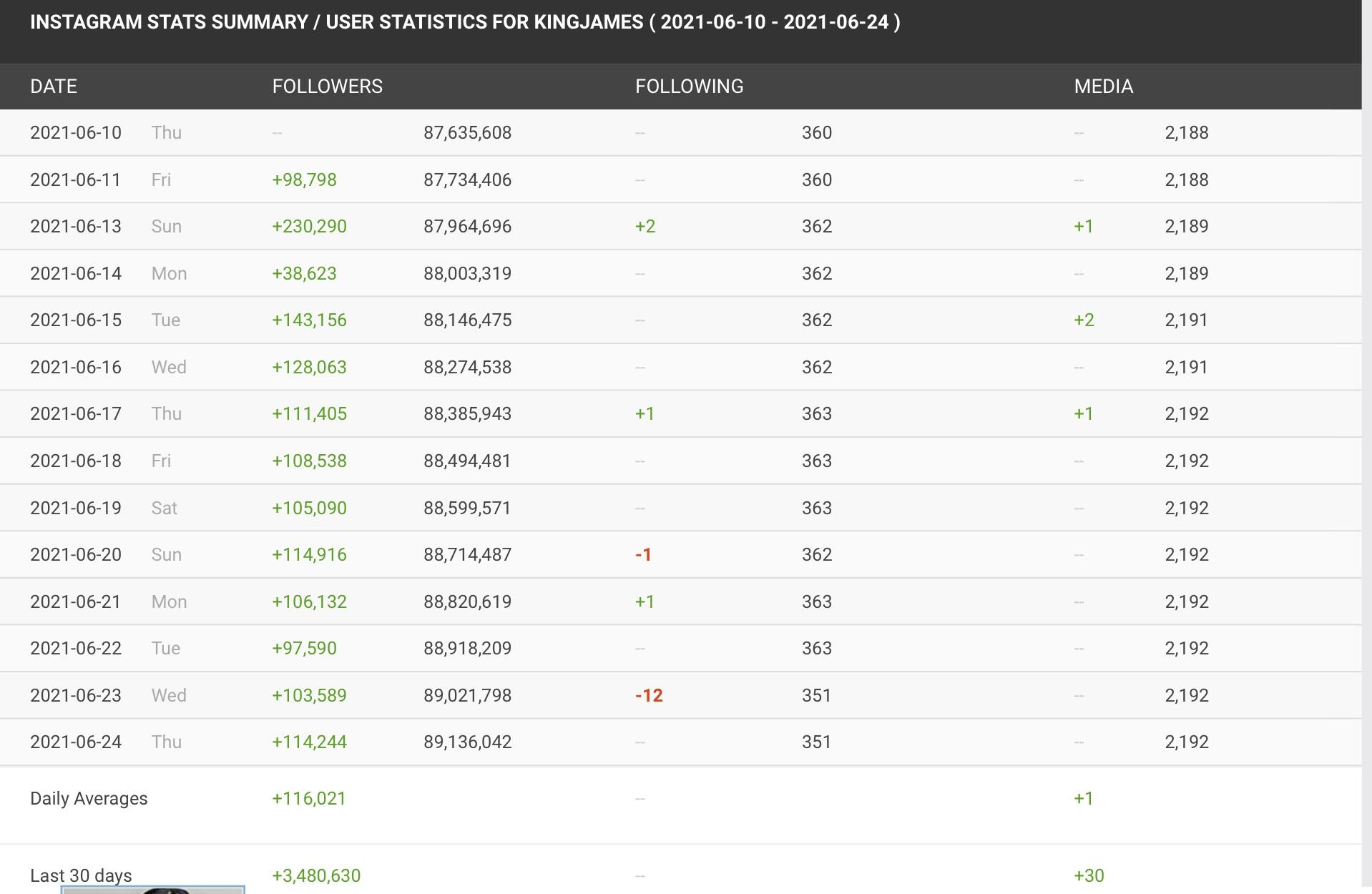Click the +3,480,630 last 30 days total
Screen dimensions: 1372x894
tap(316, 876)
